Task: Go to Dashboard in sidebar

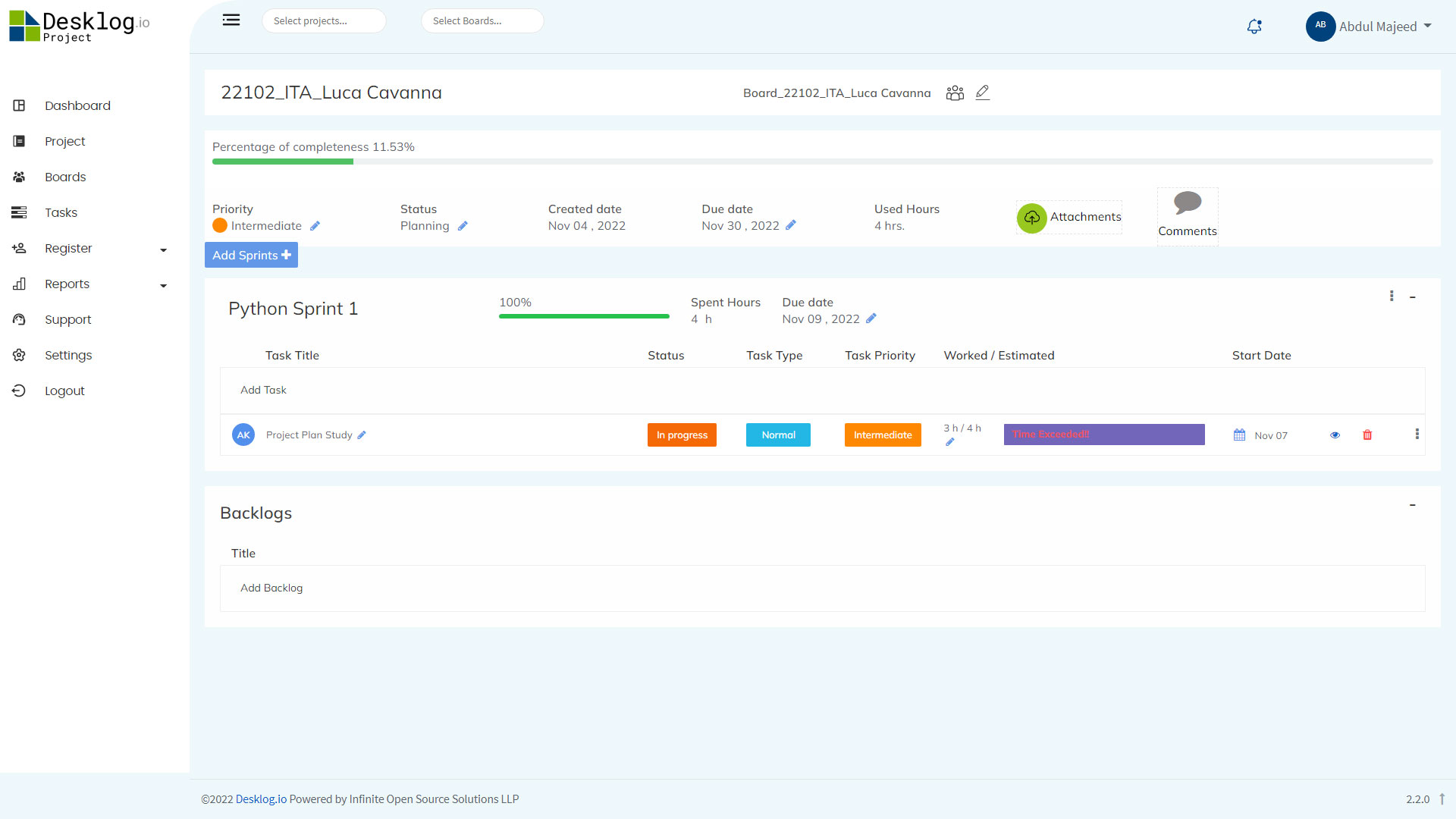Action: [x=77, y=106]
